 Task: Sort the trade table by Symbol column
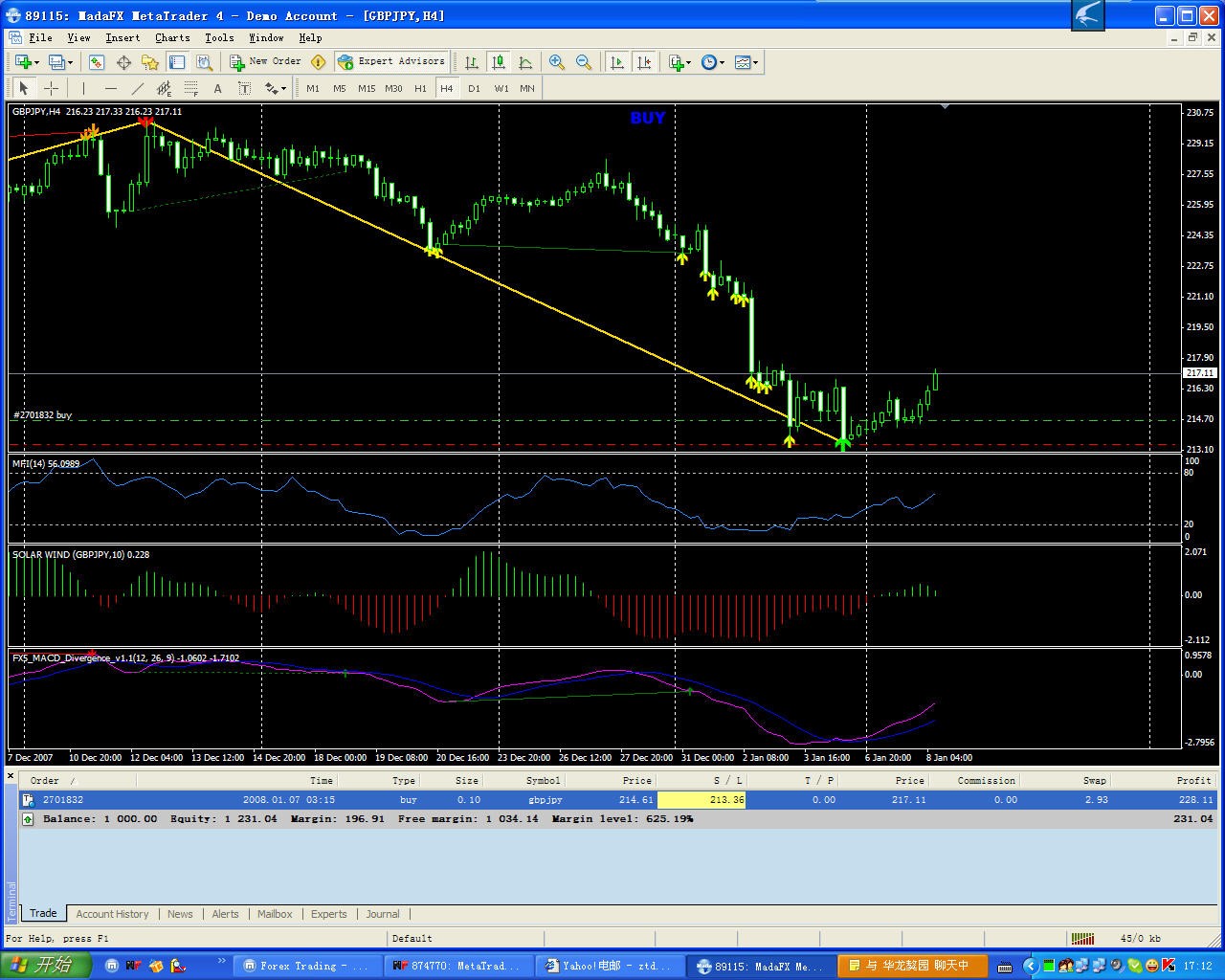[544, 780]
